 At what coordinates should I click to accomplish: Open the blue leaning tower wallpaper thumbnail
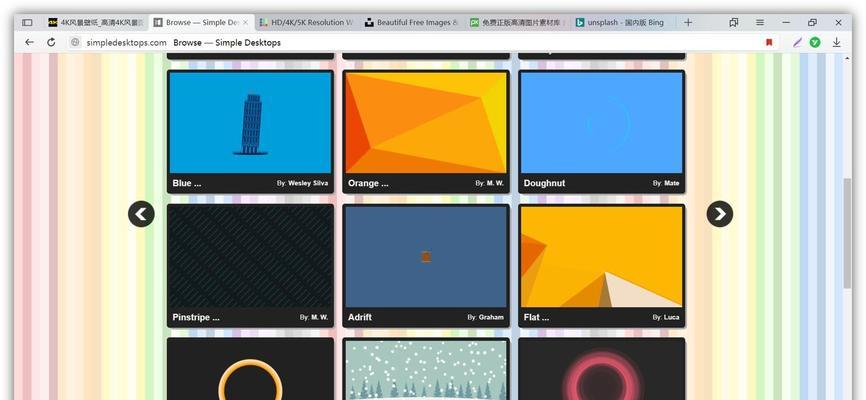250,123
